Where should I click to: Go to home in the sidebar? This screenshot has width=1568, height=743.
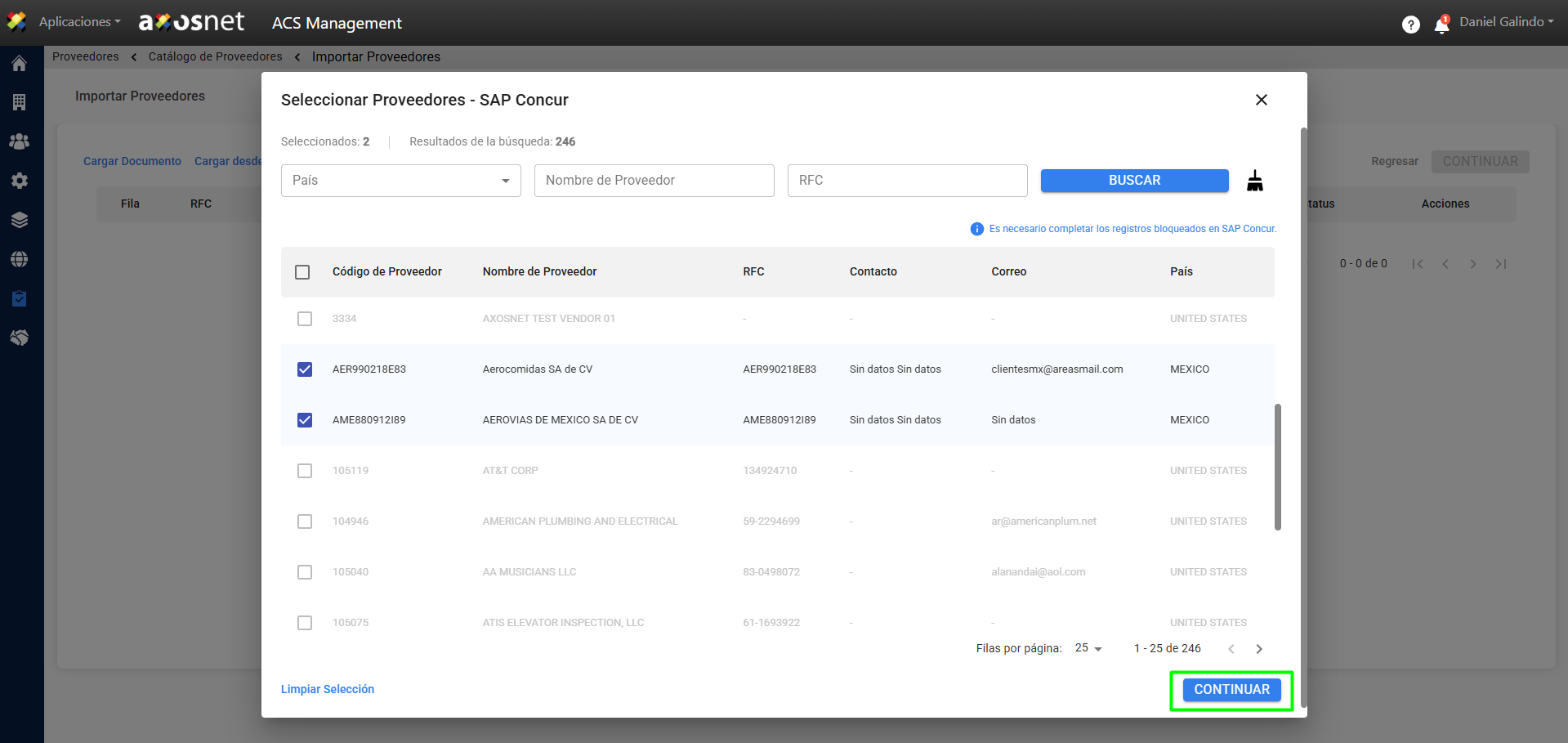20,64
